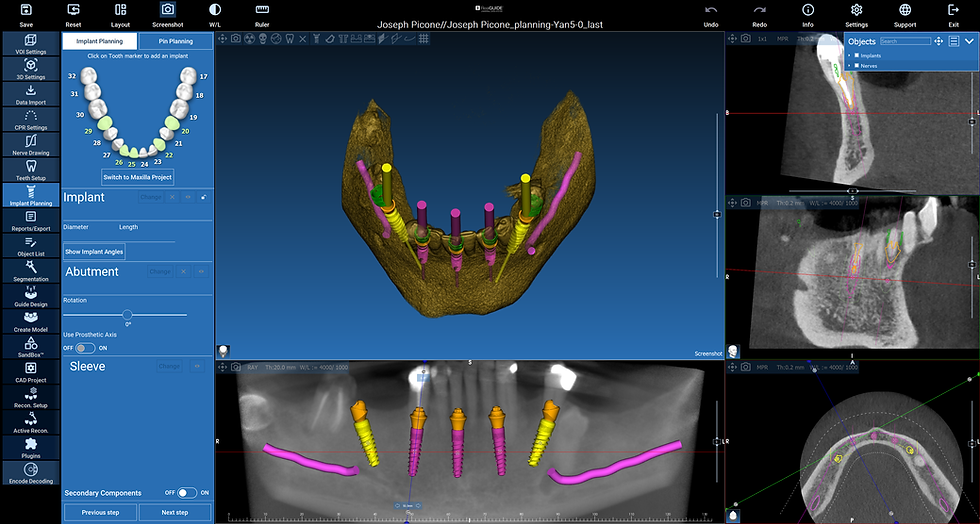980x524 pixels.
Task: Open Object List in sidebar
Action: coord(31,246)
